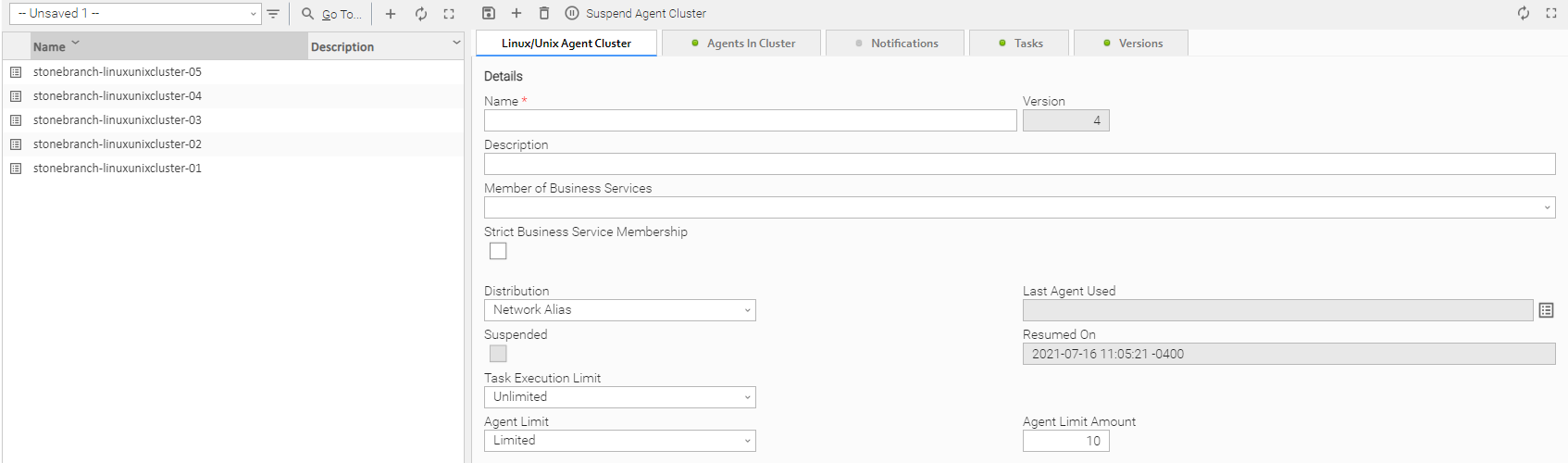Open record icon for stonebranch-linuxunixcluster-03

[16, 120]
